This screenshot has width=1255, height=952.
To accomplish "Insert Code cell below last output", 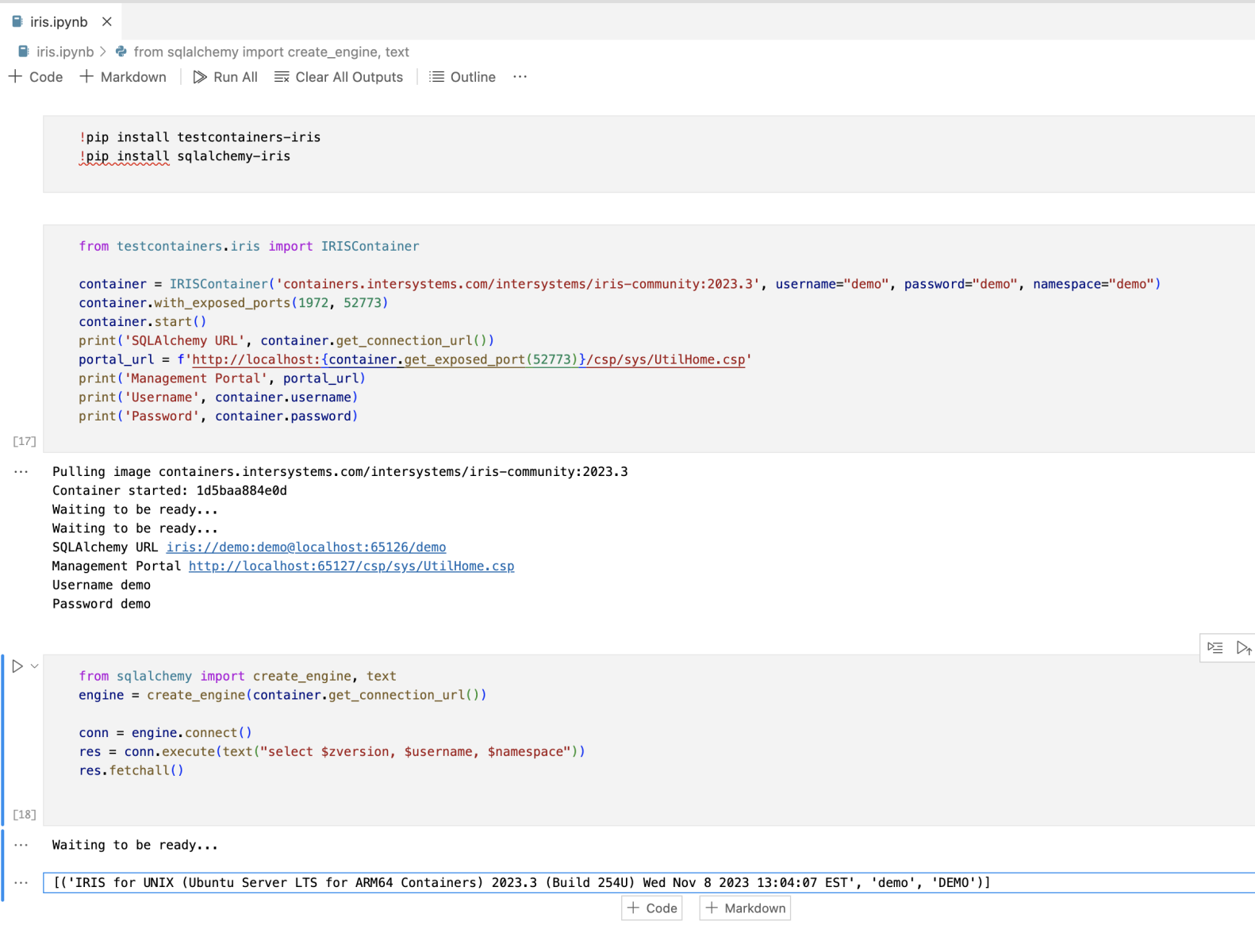I will point(652,908).
